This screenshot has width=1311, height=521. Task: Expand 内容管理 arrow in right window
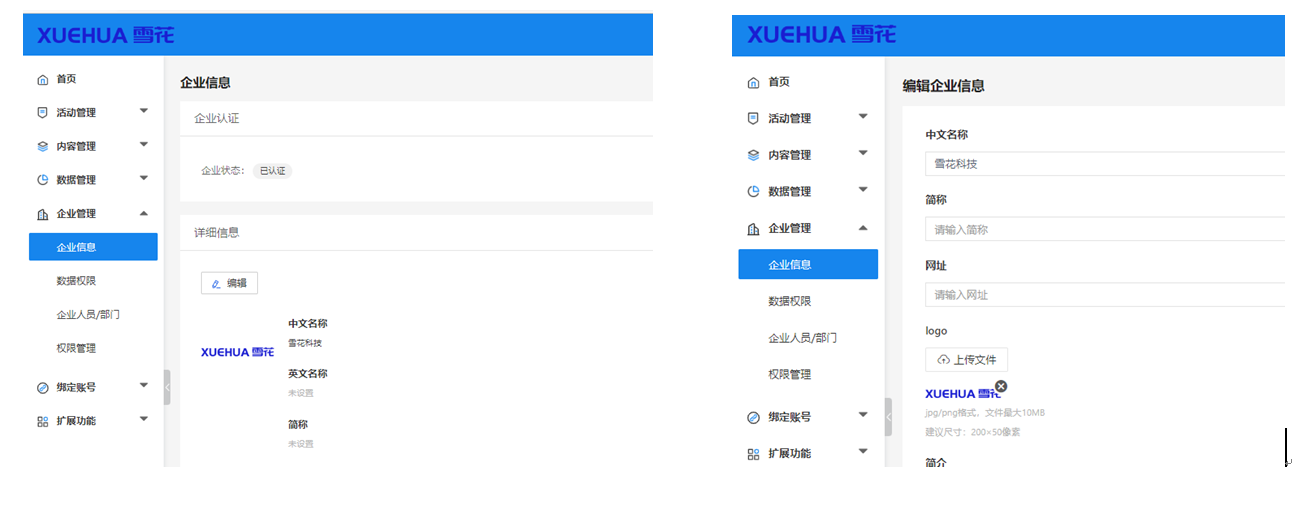[x=864, y=154]
